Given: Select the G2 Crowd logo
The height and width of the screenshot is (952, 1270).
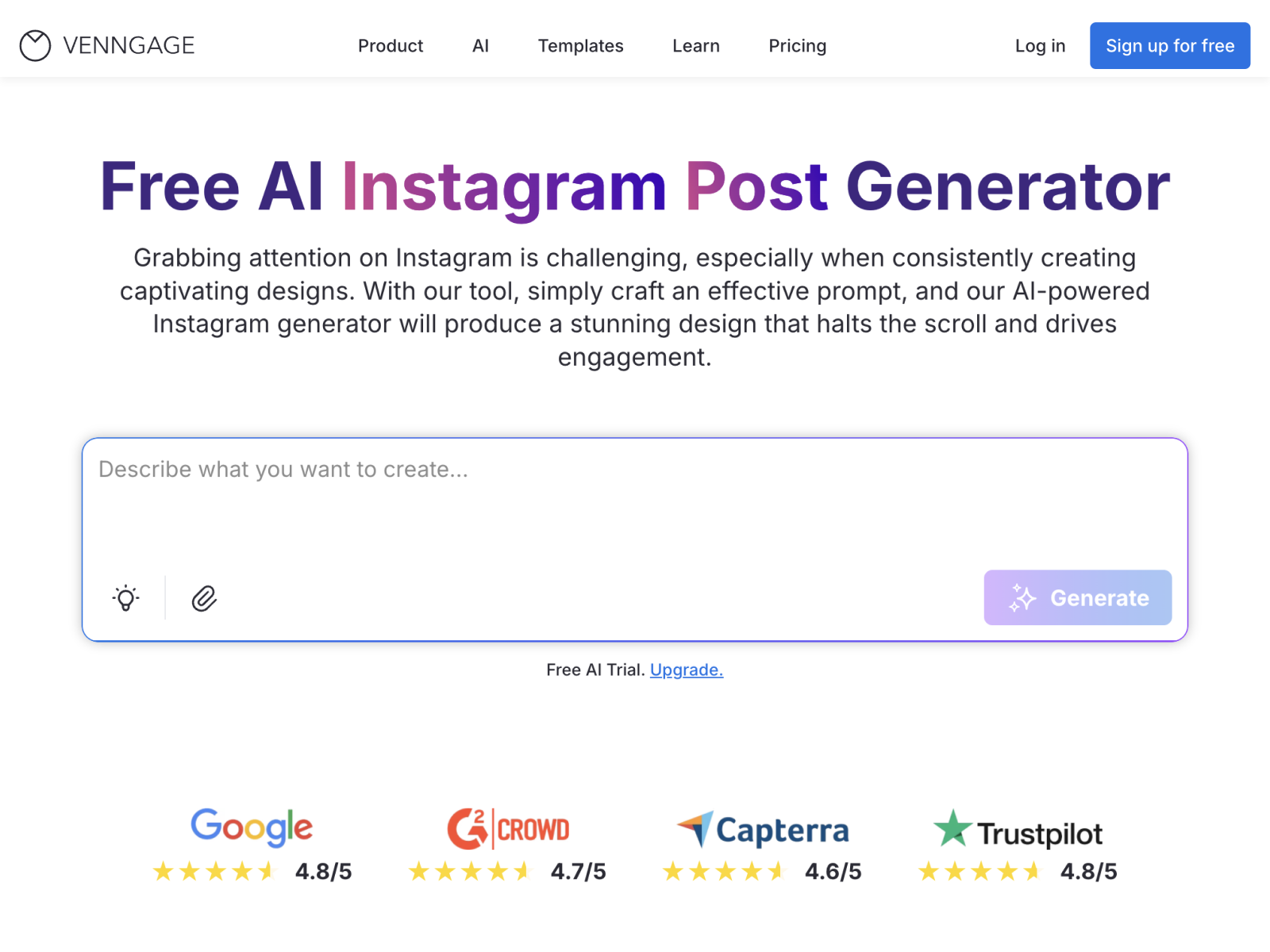Looking at the screenshot, I should (x=507, y=830).
